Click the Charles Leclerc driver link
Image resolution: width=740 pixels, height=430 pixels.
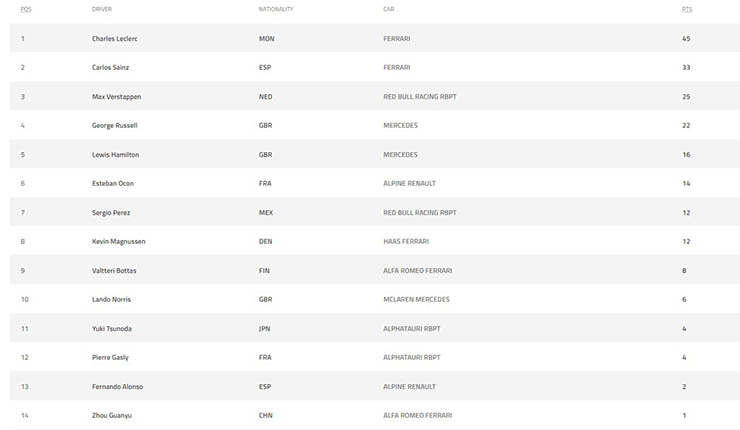[x=113, y=39]
